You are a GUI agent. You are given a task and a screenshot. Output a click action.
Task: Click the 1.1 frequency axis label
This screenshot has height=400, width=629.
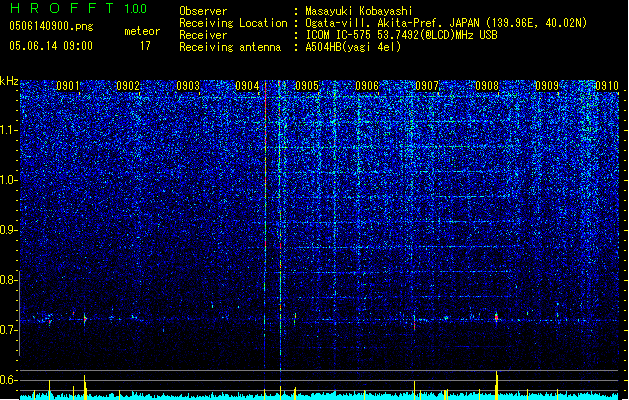click(x=8, y=130)
